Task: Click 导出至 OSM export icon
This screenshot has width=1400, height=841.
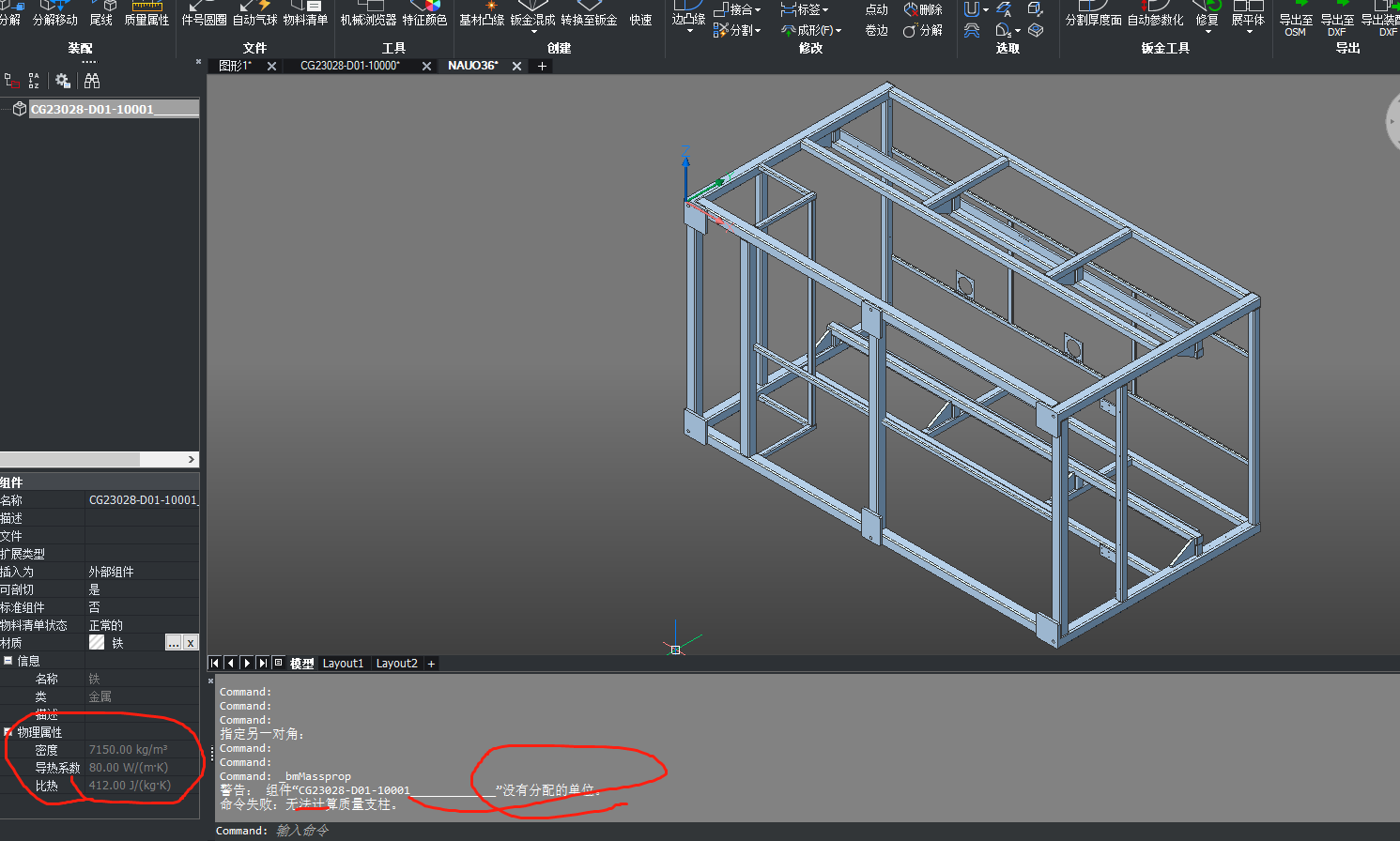Action: coord(1296,19)
